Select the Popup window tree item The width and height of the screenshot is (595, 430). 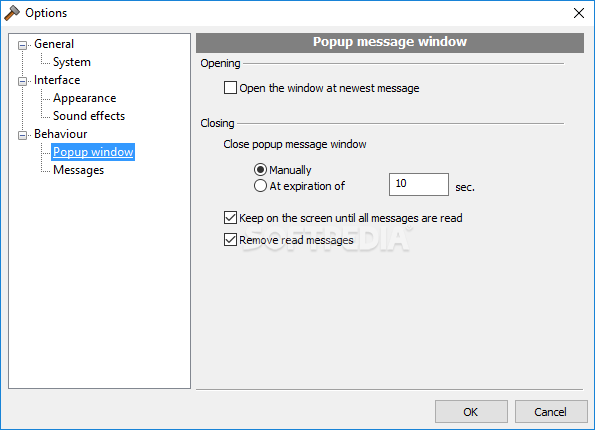pos(93,152)
